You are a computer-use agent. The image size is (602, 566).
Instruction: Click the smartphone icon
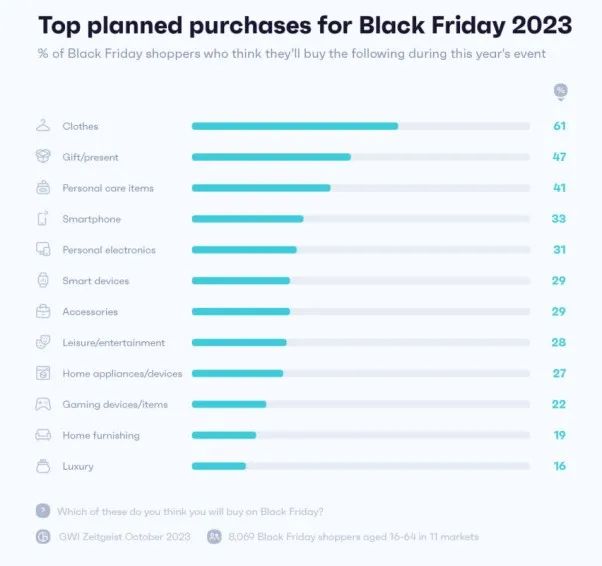[43, 219]
